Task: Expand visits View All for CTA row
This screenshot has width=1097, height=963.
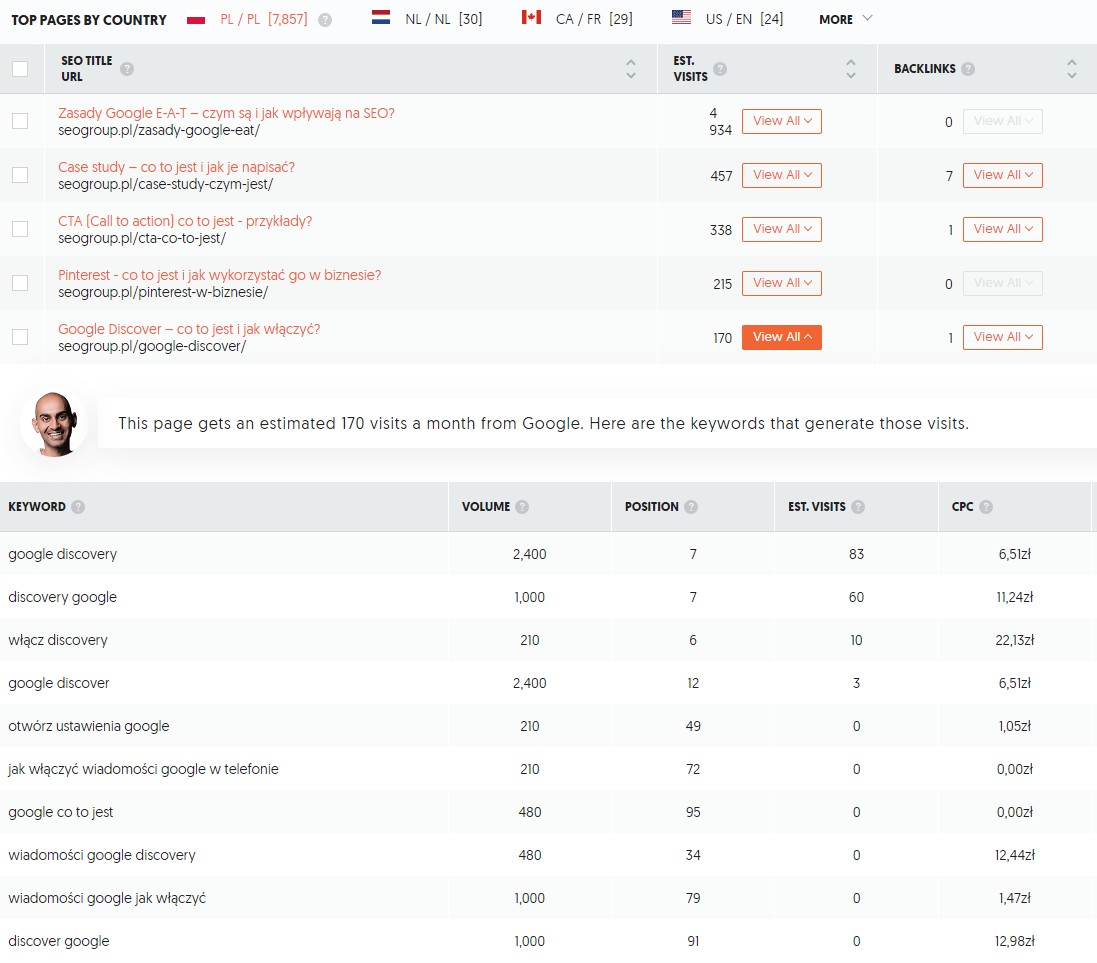Action: click(781, 229)
